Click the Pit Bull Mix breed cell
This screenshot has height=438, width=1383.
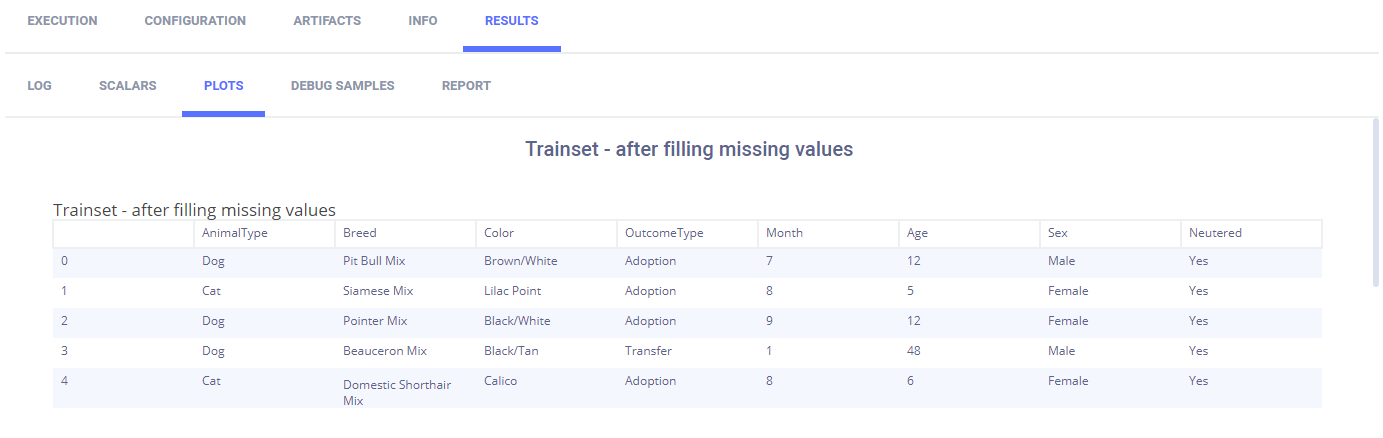(x=374, y=261)
